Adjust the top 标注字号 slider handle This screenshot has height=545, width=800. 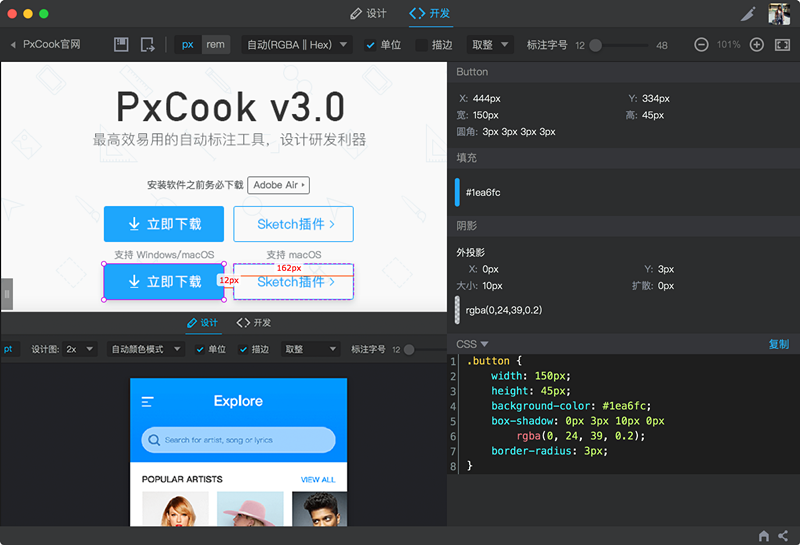595,45
